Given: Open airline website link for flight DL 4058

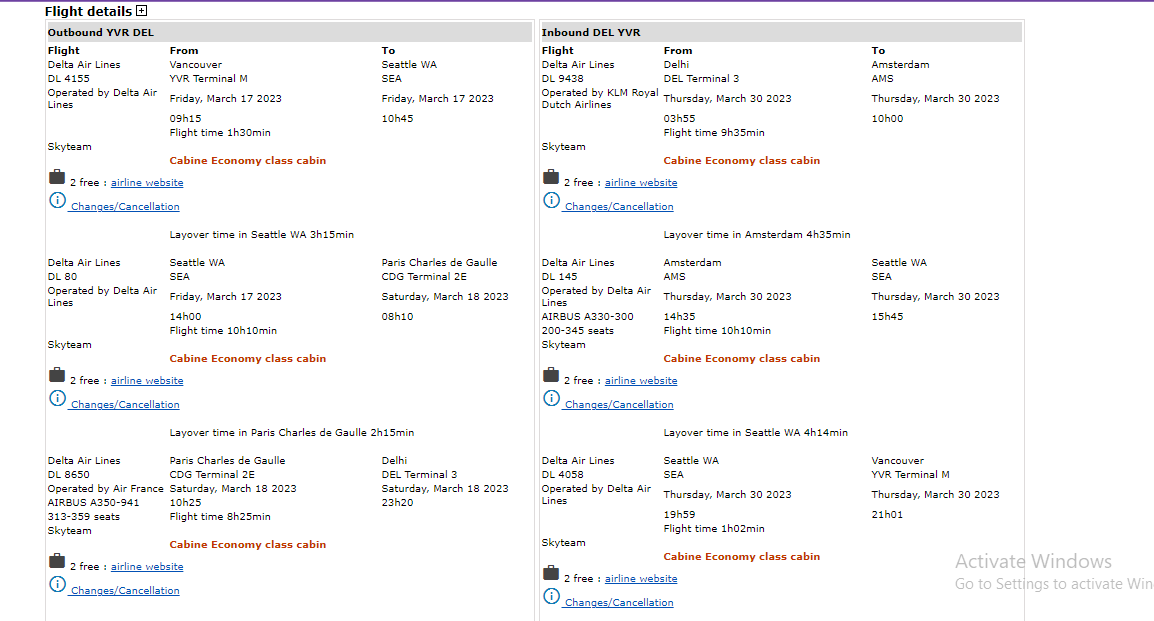Looking at the screenshot, I should (641, 579).
